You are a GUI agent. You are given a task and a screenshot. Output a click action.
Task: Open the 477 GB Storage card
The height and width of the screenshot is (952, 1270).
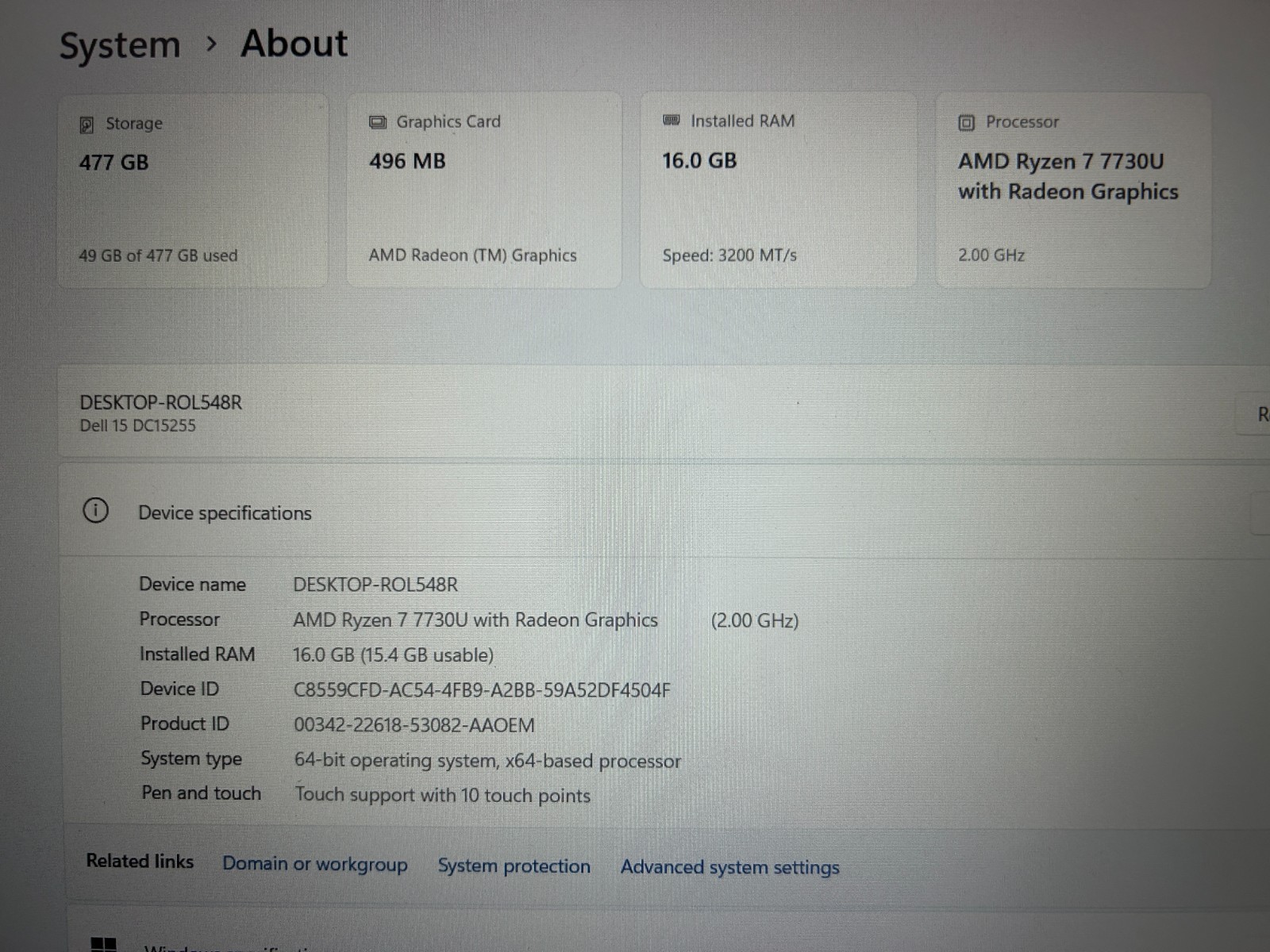(193, 190)
